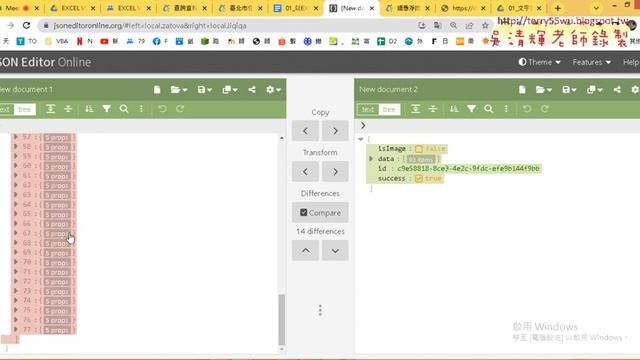Transform right document into left

pos(305,172)
